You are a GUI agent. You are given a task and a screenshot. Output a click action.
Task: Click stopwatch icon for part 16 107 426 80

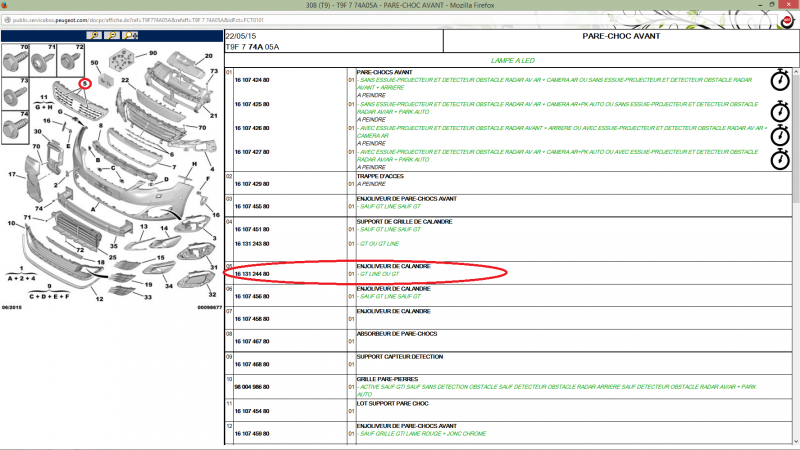click(780, 134)
